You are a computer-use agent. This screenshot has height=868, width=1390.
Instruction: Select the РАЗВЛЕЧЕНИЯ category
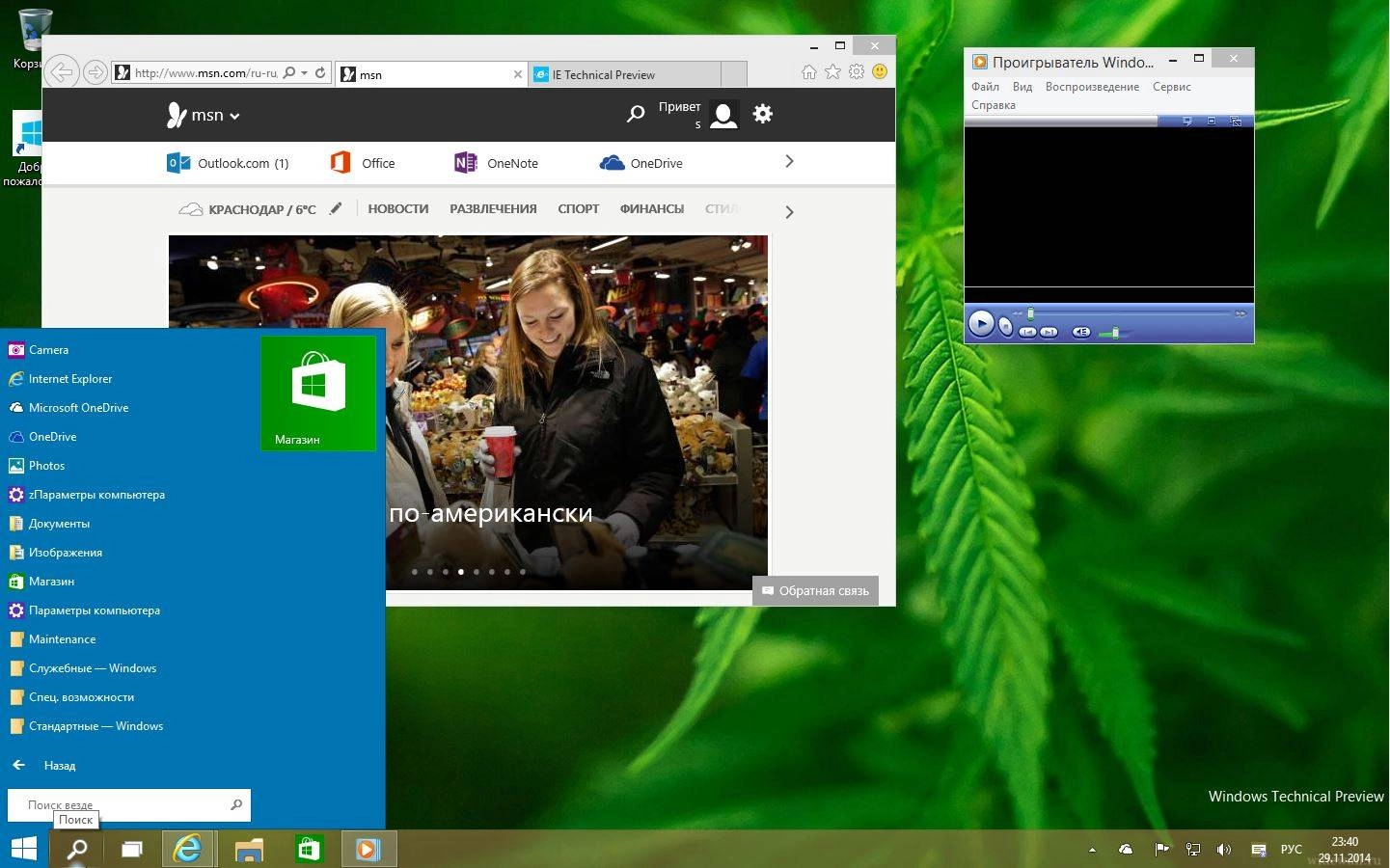(493, 208)
